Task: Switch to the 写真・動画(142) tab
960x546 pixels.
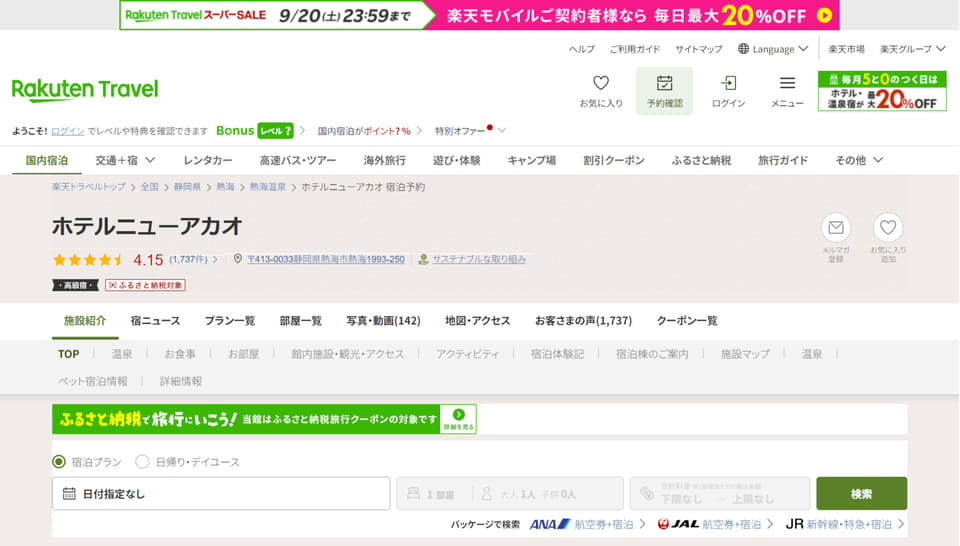Action: point(383,321)
